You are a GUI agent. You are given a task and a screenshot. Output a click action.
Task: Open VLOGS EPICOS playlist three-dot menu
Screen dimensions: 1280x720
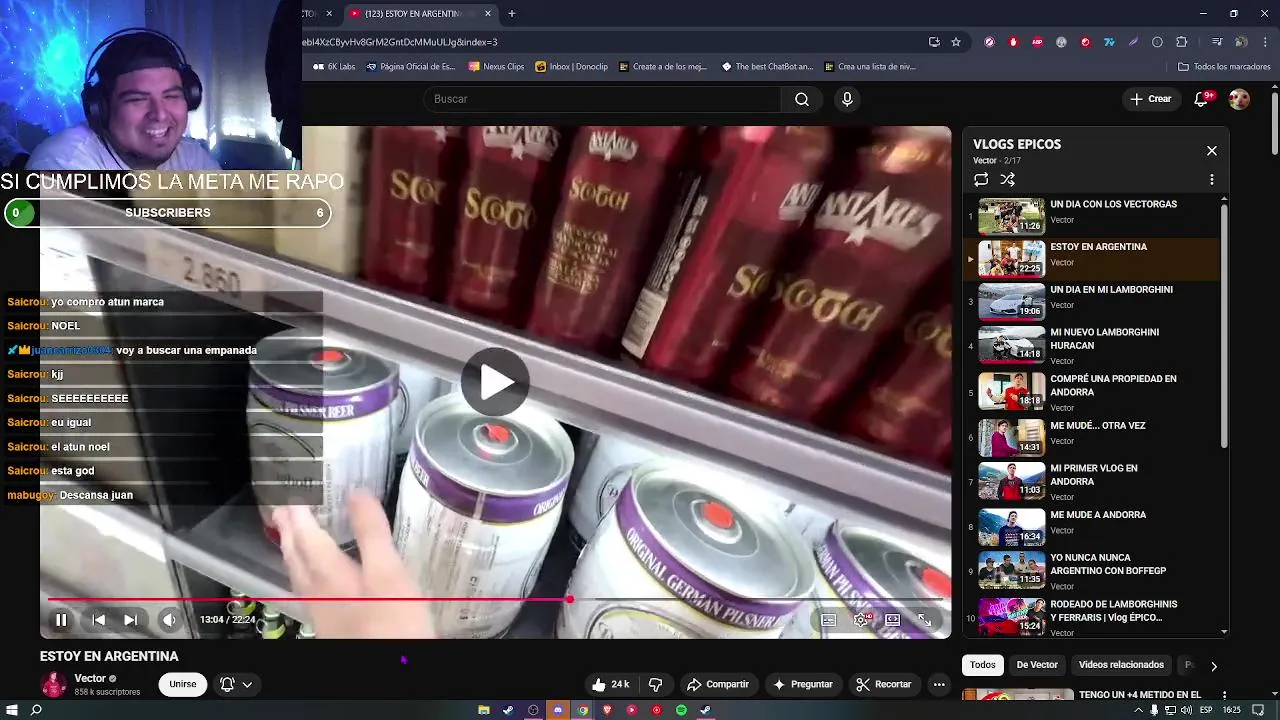pyautogui.click(x=1212, y=180)
